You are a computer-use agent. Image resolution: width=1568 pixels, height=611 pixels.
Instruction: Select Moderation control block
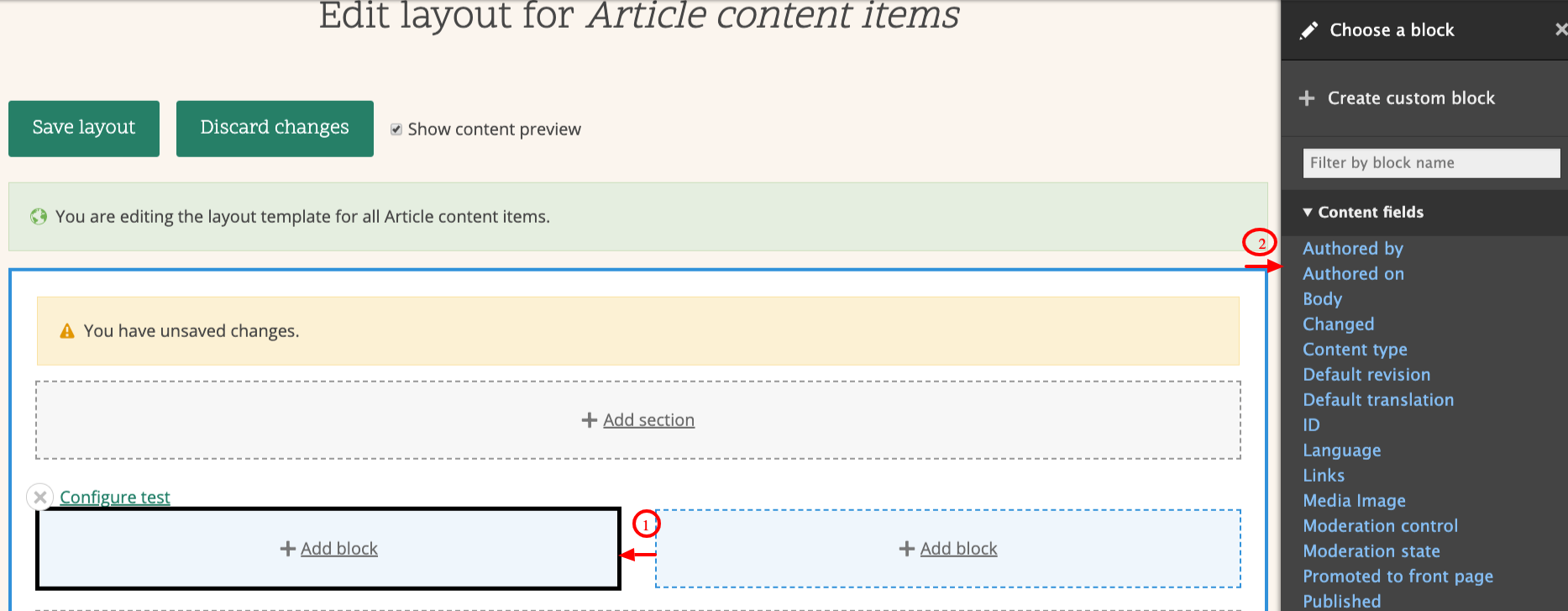(1380, 526)
